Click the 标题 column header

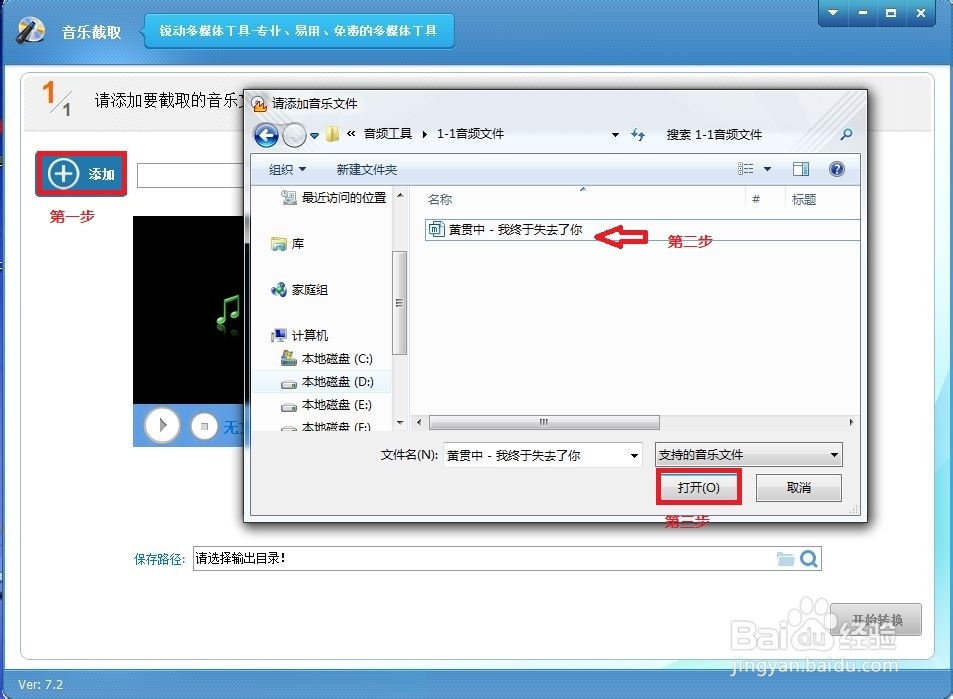click(803, 199)
